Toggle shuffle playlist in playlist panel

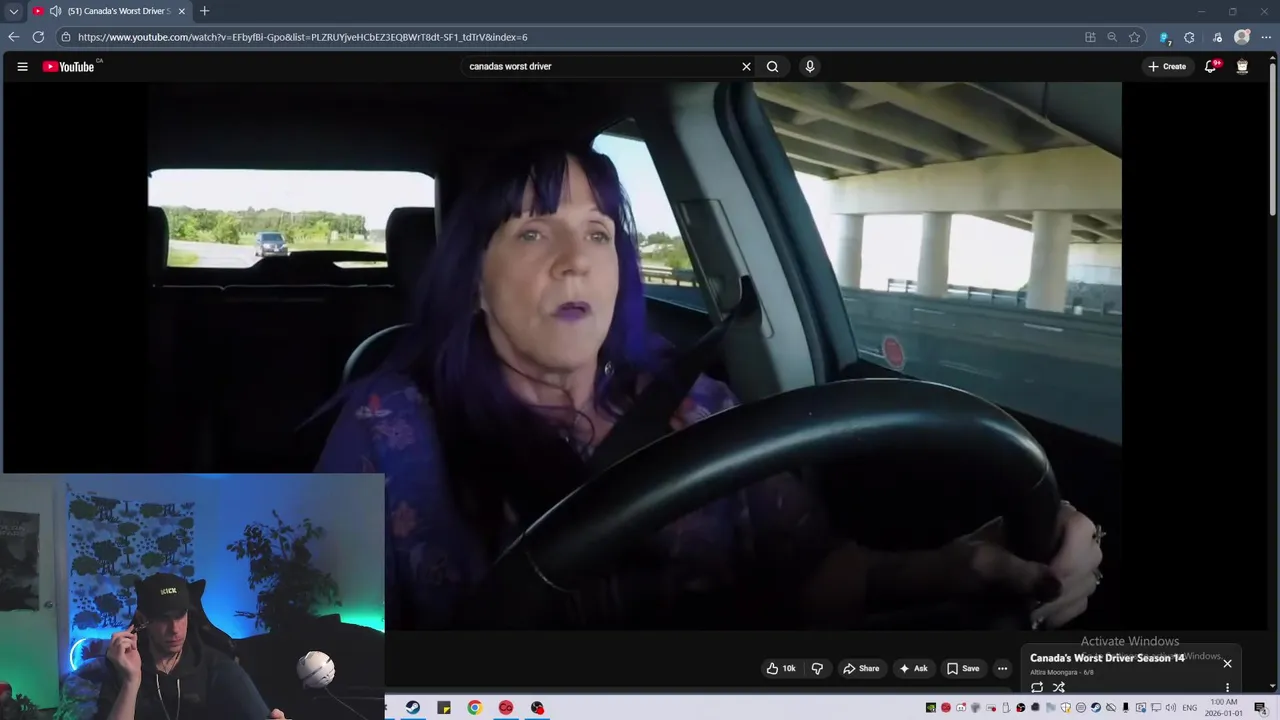[x=1059, y=687]
